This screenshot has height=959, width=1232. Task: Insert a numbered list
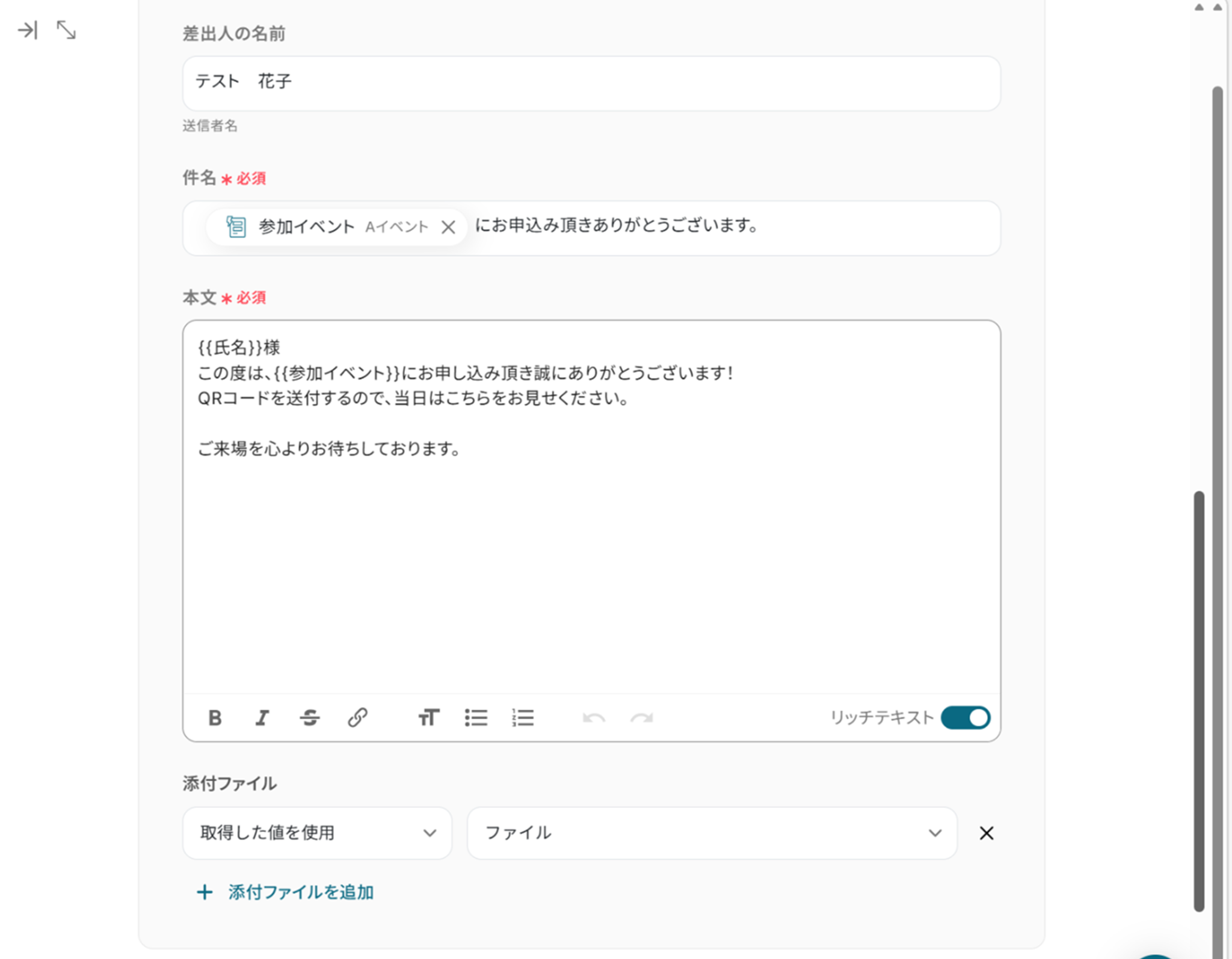[523, 717]
